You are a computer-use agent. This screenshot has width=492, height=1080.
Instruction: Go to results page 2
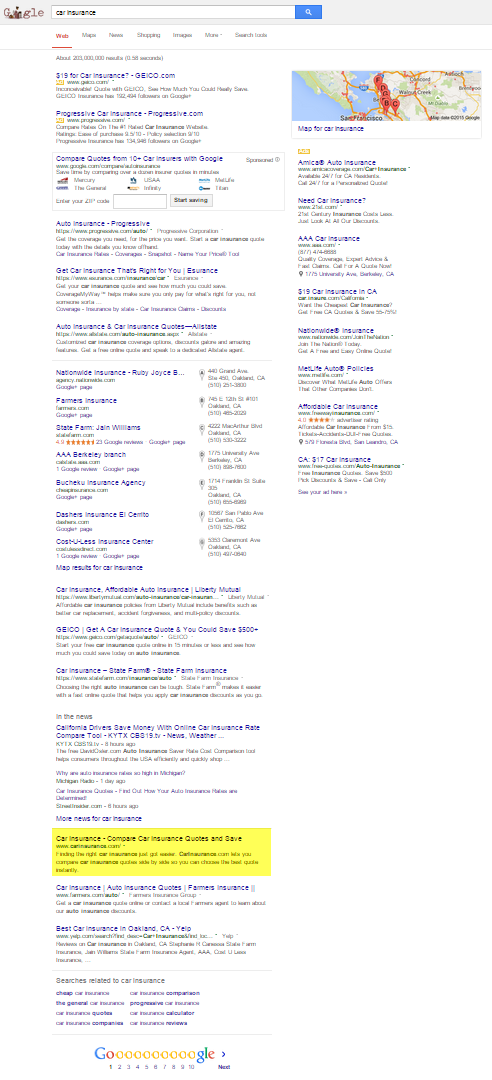pos(120,1067)
